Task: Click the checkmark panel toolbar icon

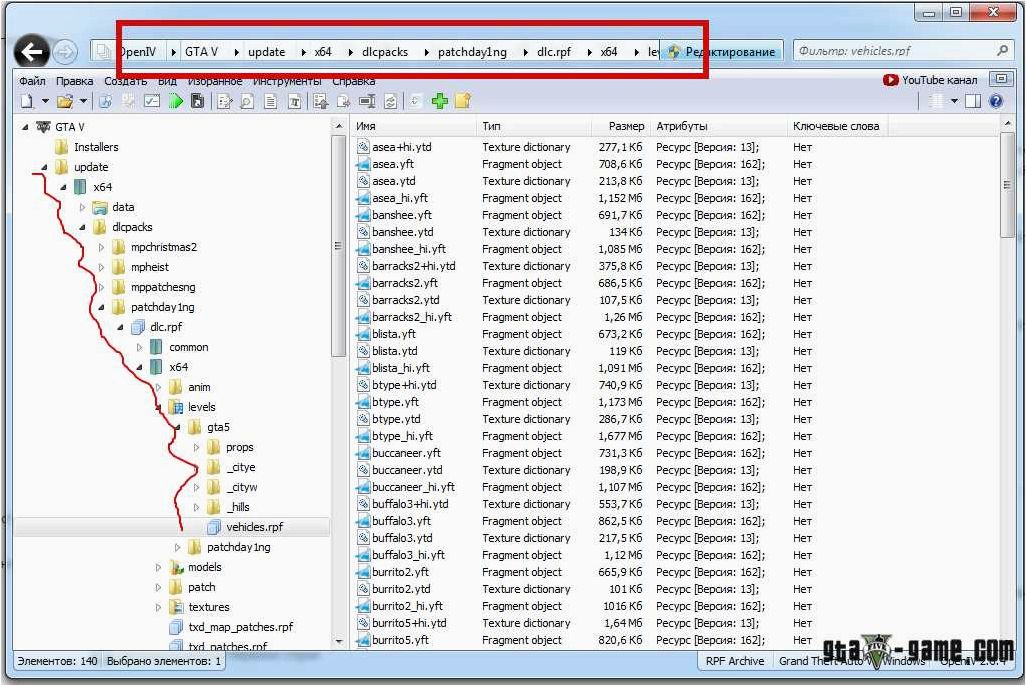Action: point(152,101)
